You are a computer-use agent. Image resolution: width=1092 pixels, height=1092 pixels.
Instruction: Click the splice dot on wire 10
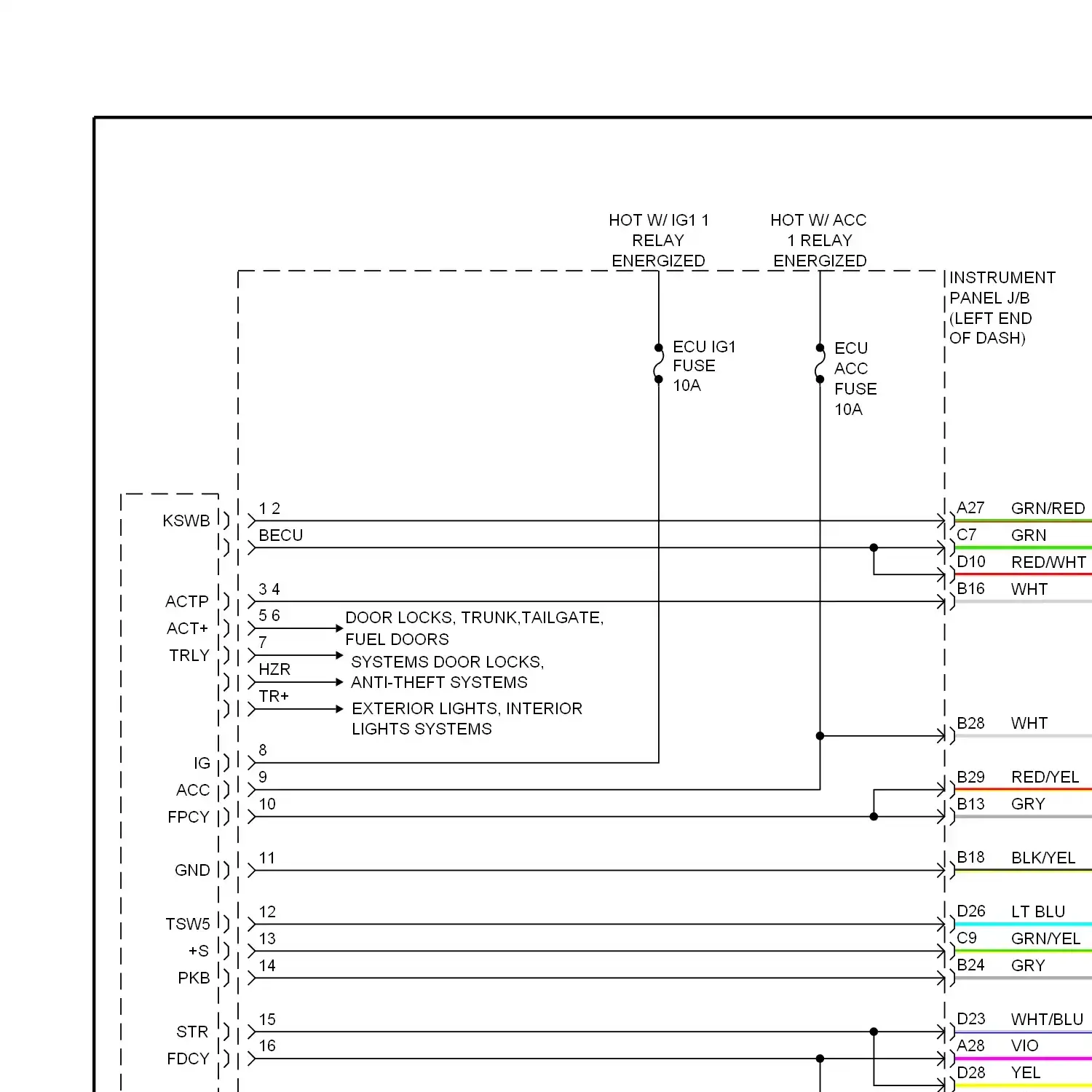874,817
